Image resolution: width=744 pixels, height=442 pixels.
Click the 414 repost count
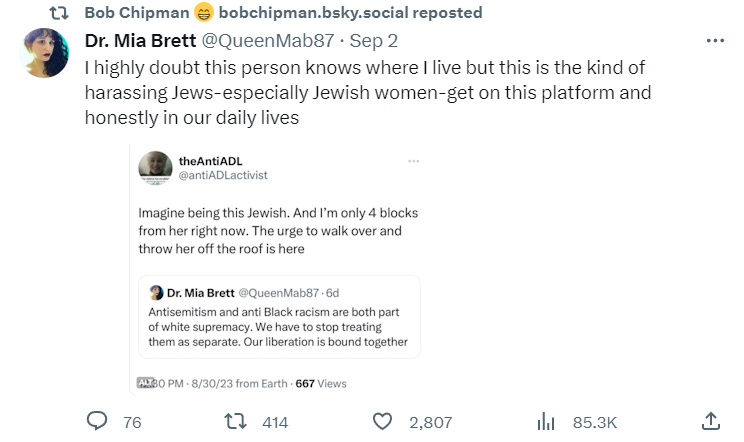(275, 422)
